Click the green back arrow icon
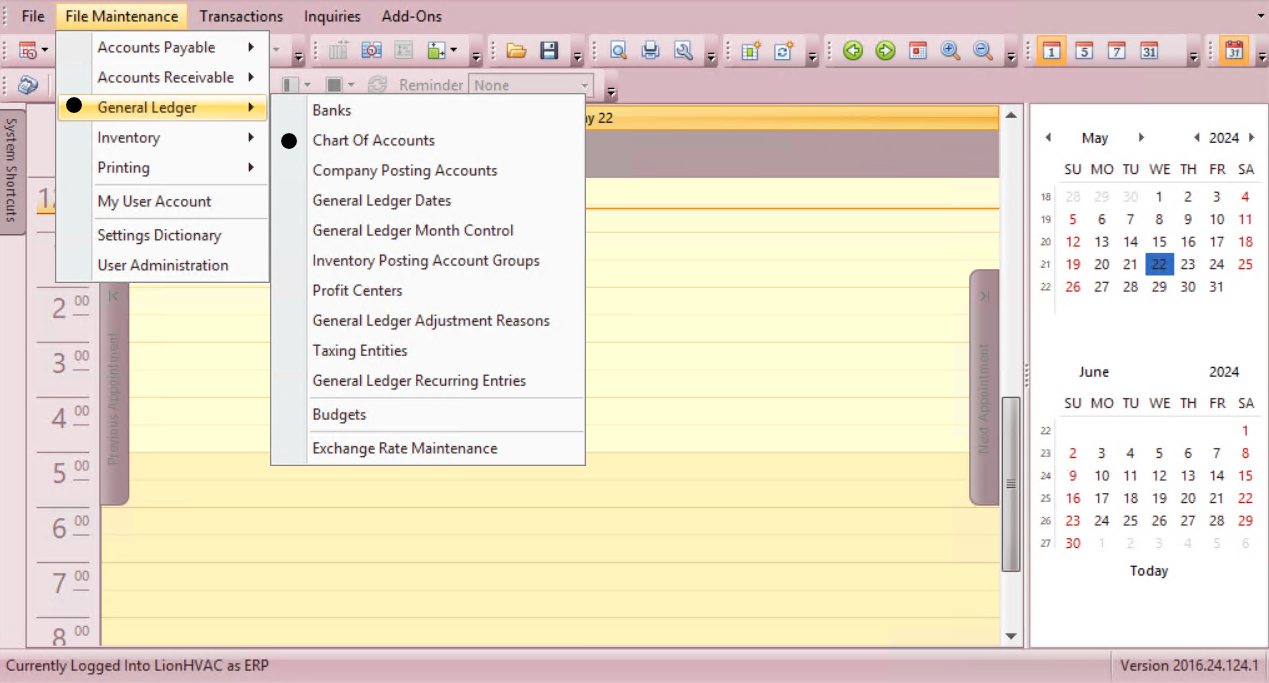This screenshot has width=1269, height=683. [x=853, y=51]
